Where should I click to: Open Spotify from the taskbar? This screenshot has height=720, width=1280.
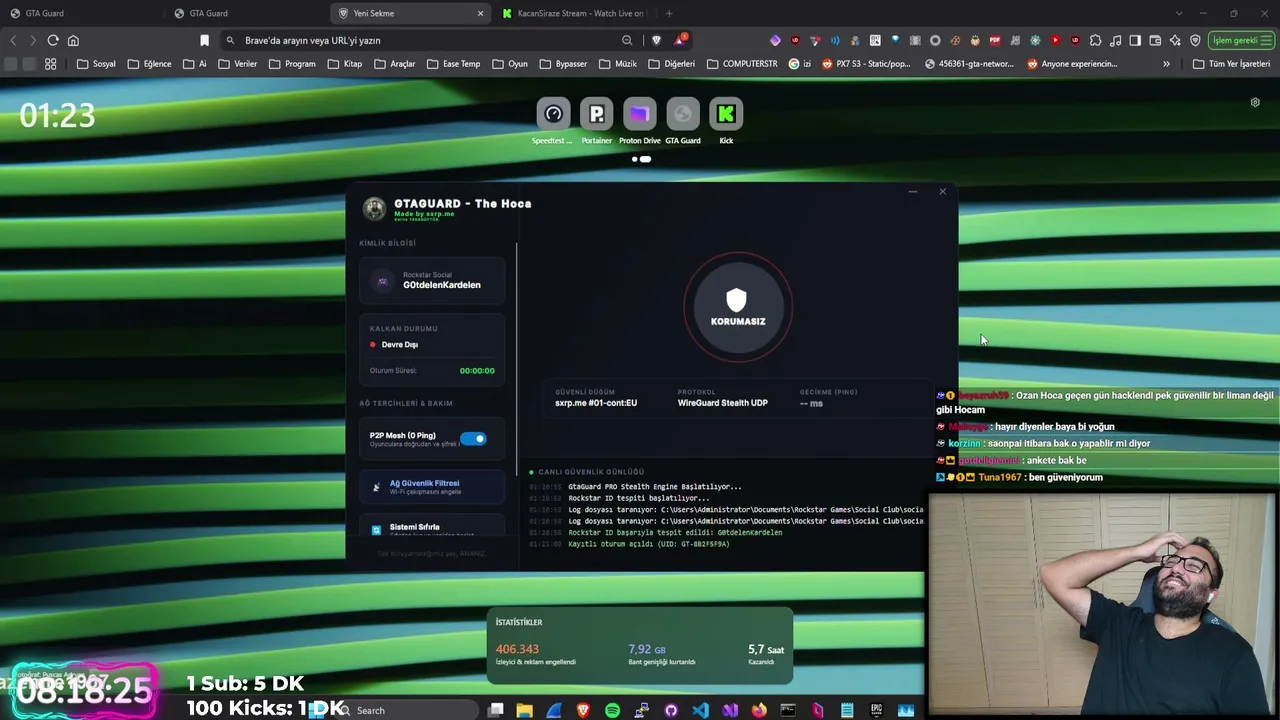coord(612,710)
